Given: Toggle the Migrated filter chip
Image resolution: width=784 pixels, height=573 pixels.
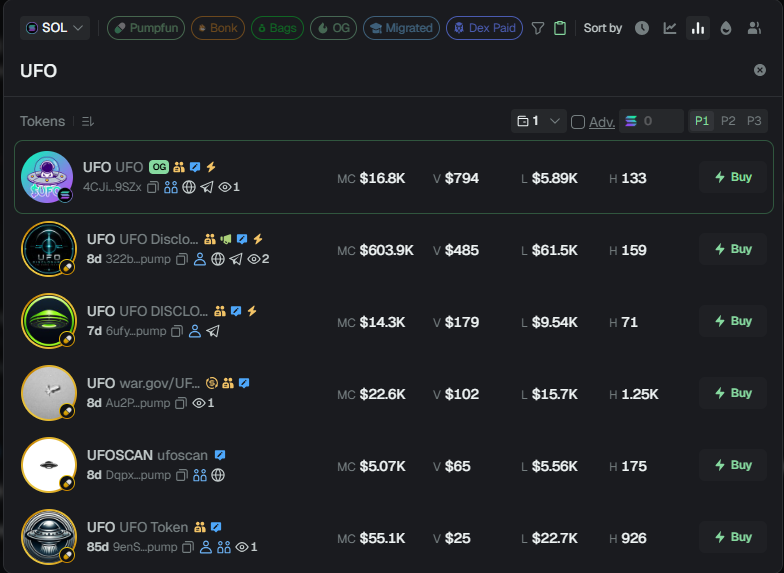Looking at the screenshot, I should [402, 28].
